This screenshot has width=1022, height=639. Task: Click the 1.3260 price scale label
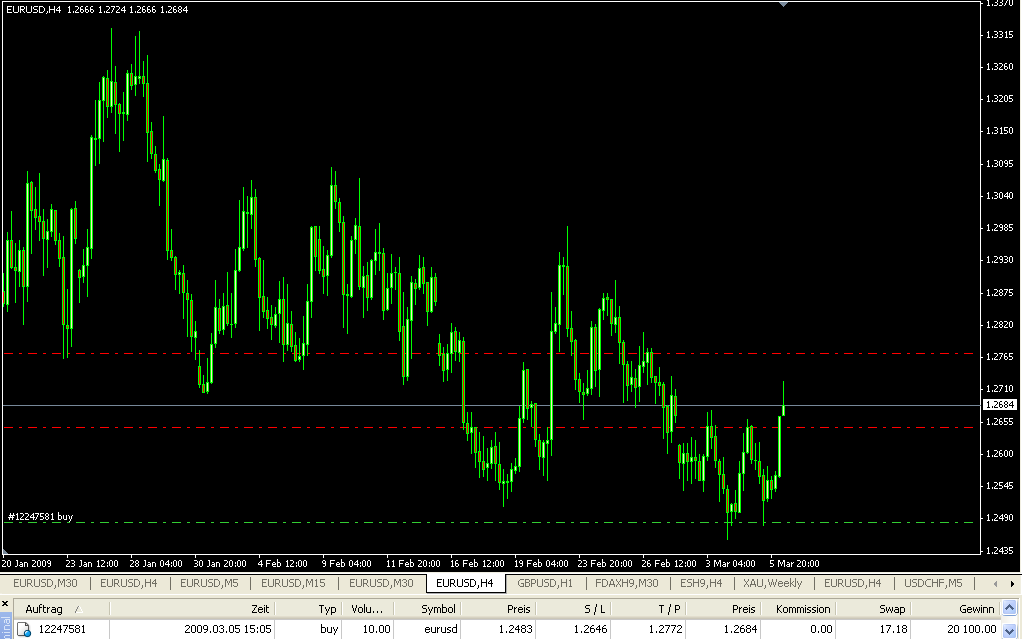pyautogui.click(x=1000, y=67)
